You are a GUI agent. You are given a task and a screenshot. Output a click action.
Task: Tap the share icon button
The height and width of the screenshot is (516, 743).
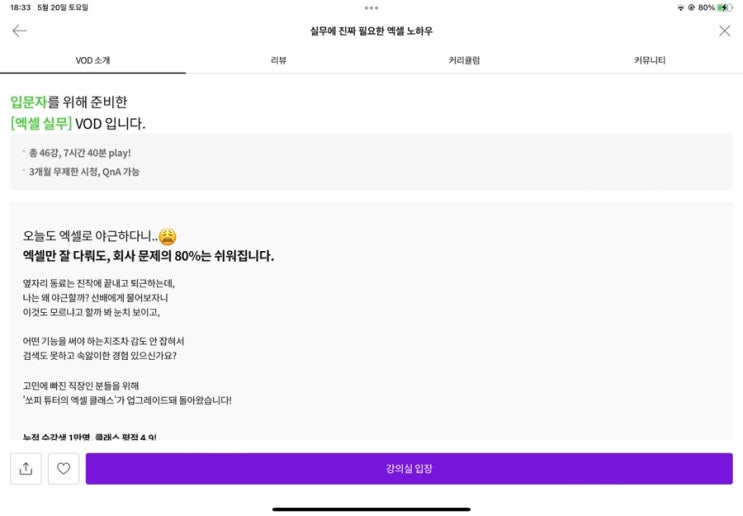[x=26, y=468]
